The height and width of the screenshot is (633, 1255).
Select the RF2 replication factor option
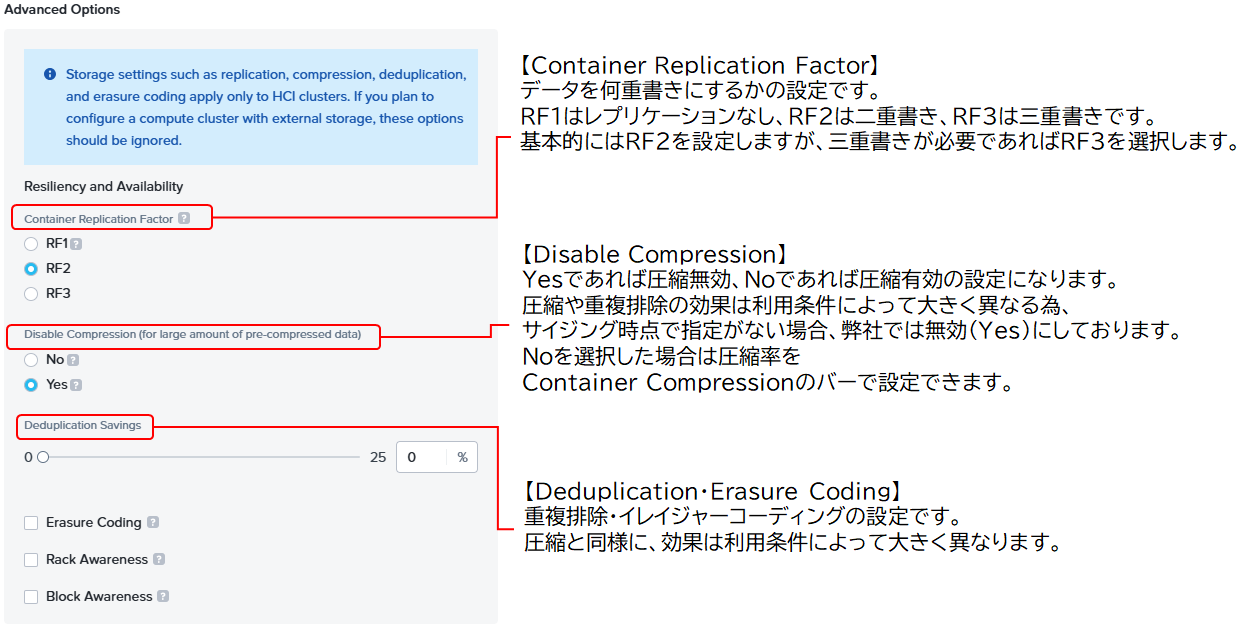[31, 269]
